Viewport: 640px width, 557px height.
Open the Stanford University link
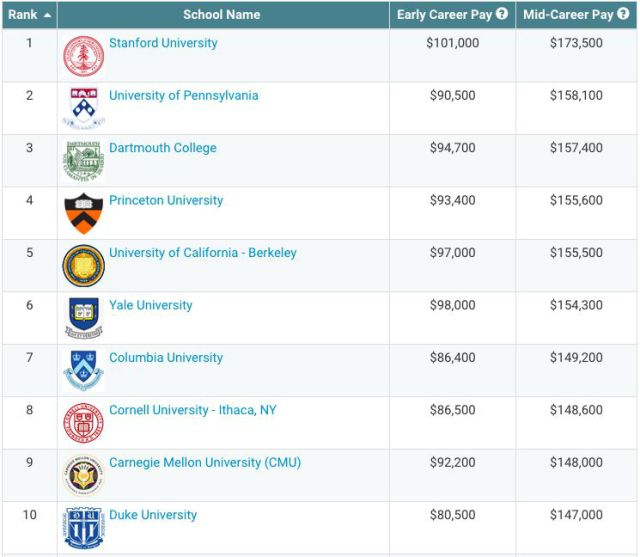coord(163,43)
